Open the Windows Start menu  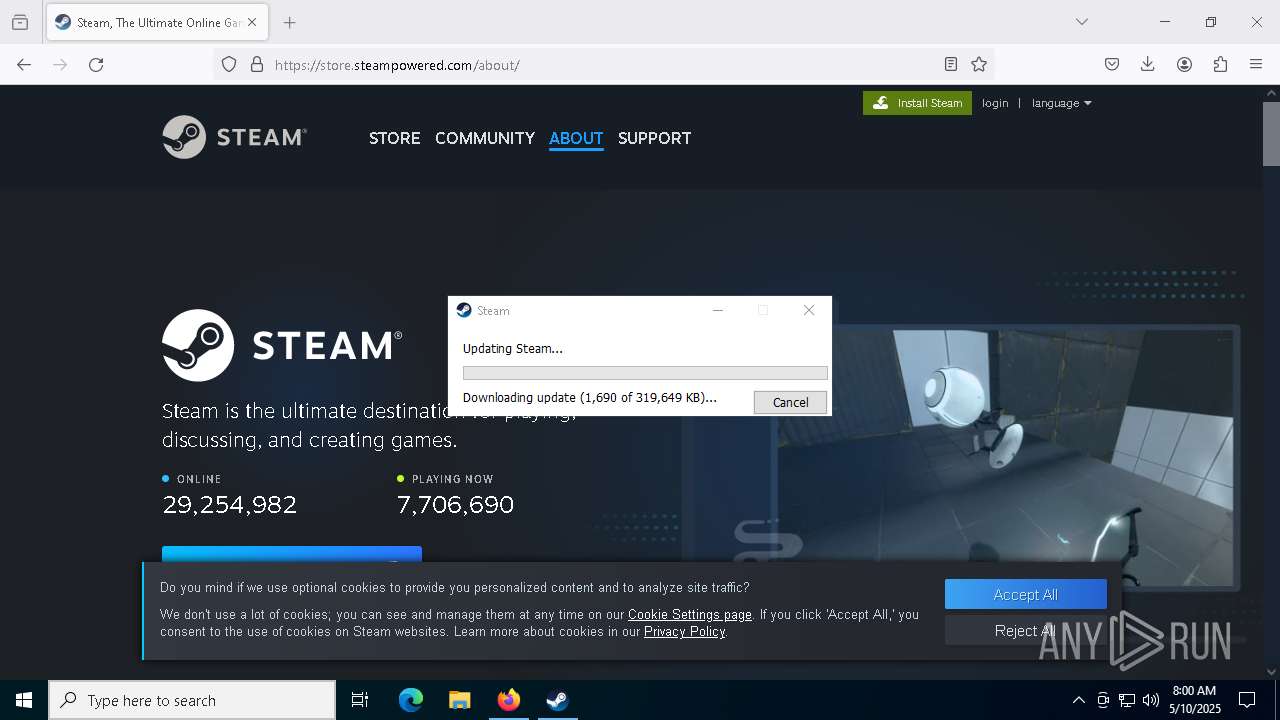point(24,700)
